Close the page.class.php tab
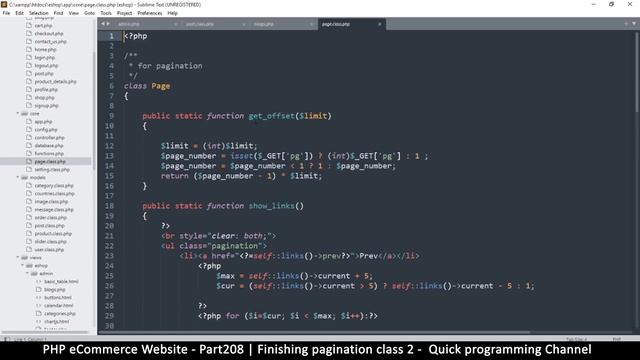The width and height of the screenshot is (640, 360). [380, 24]
